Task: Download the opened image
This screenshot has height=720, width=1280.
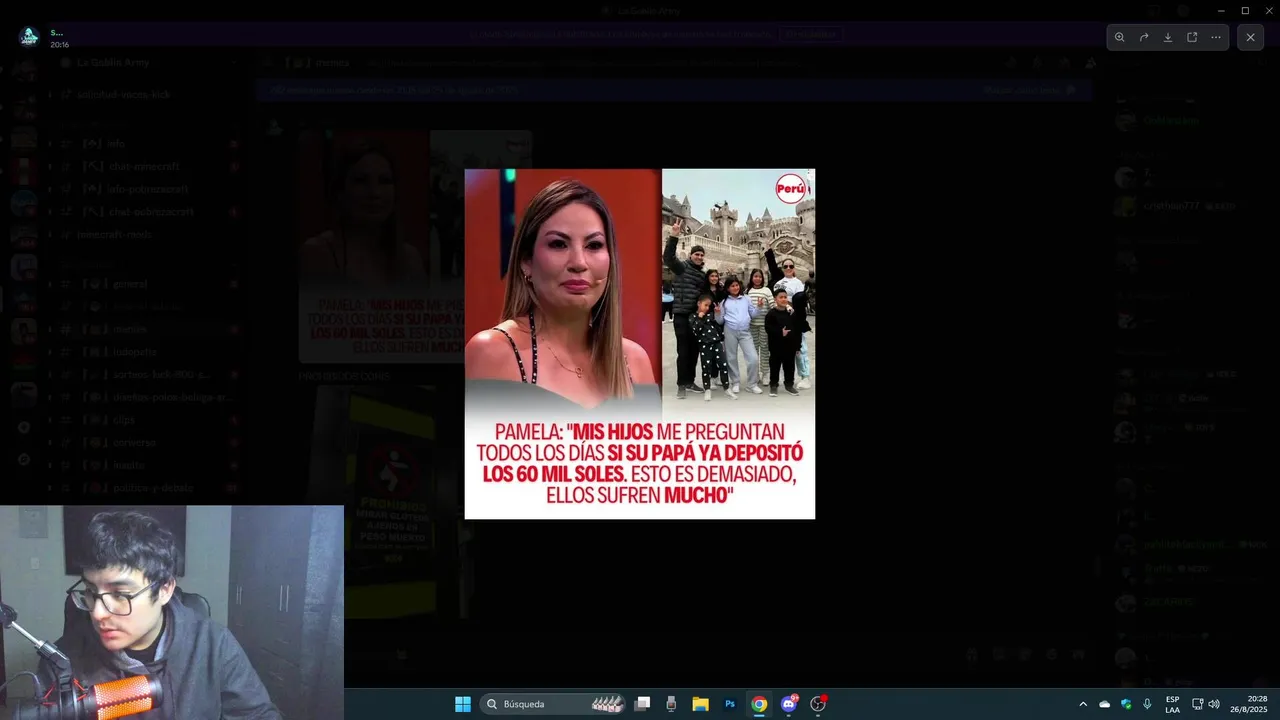Action: coord(1168,37)
